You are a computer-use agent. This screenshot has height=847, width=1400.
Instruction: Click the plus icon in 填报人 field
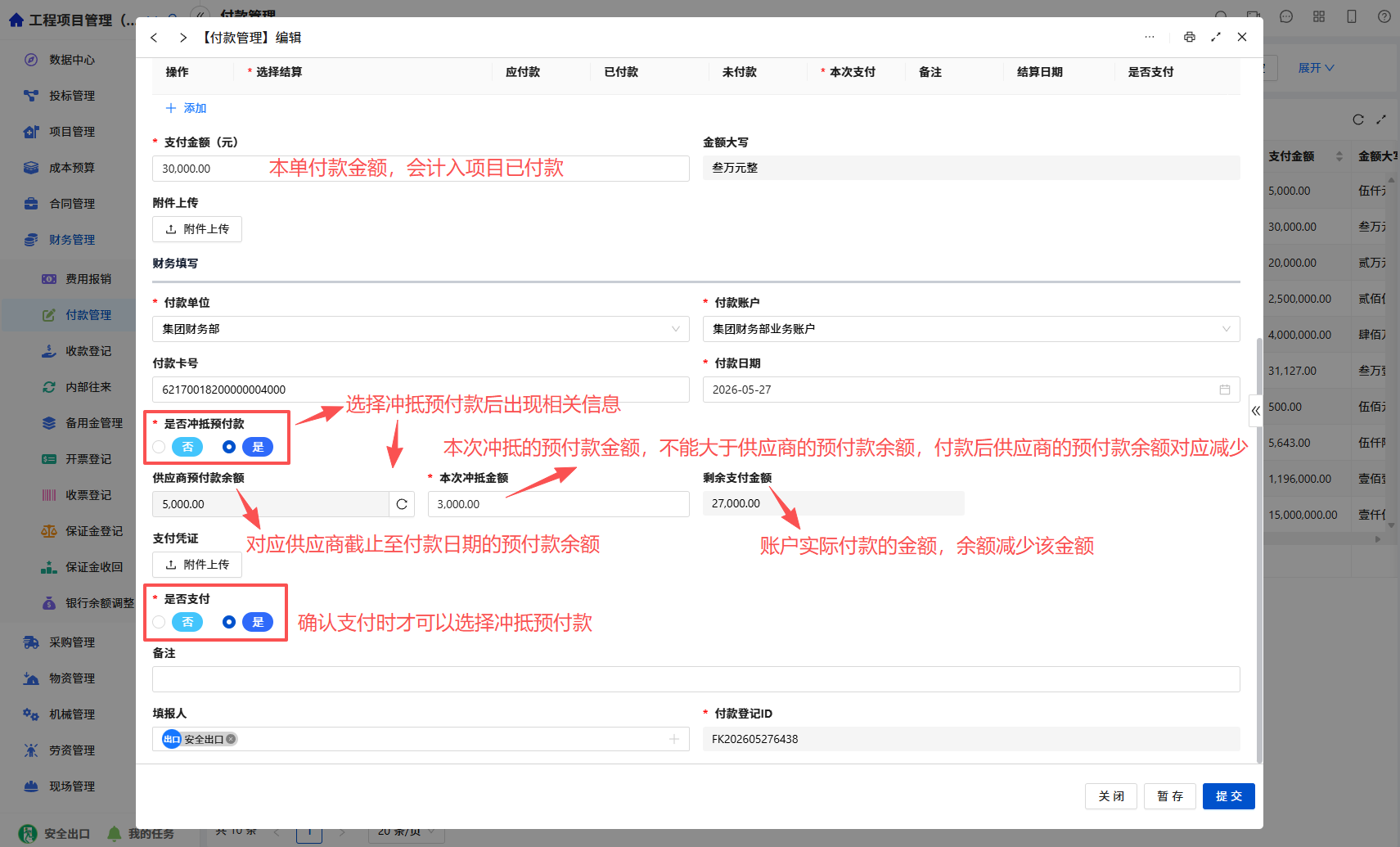tap(674, 739)
